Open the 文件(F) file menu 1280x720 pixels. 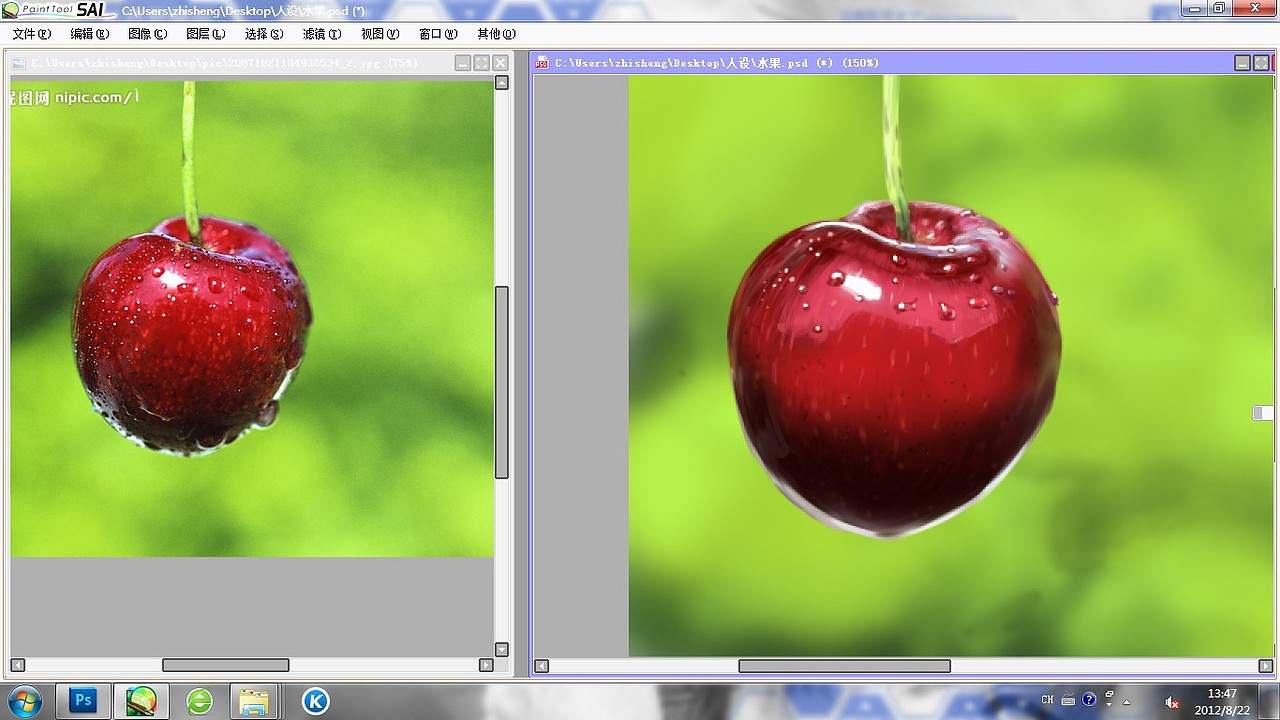31,34
